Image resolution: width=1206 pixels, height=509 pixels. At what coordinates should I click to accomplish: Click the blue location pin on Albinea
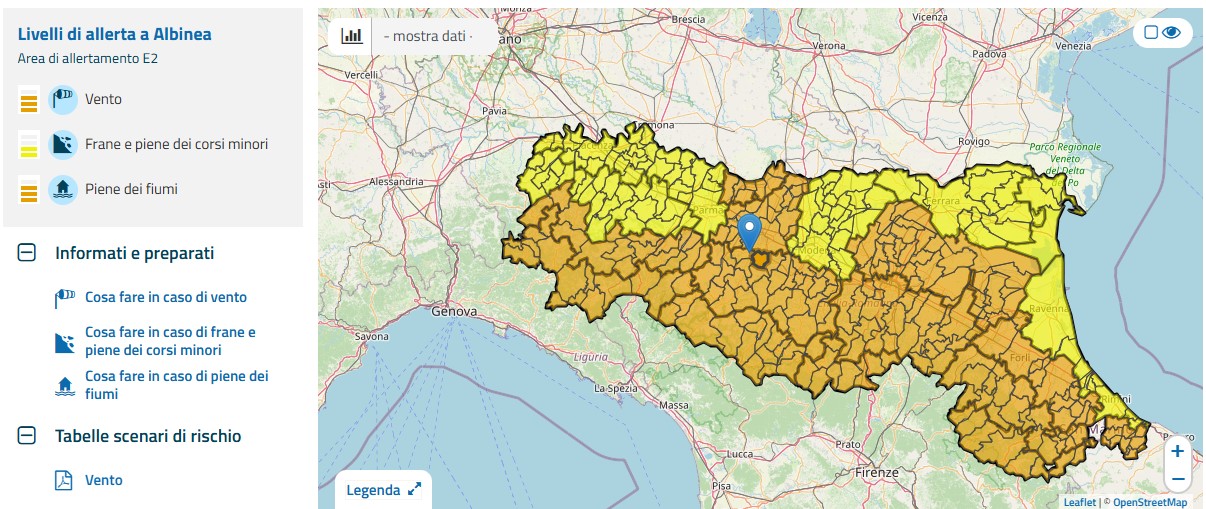(749, 231)
